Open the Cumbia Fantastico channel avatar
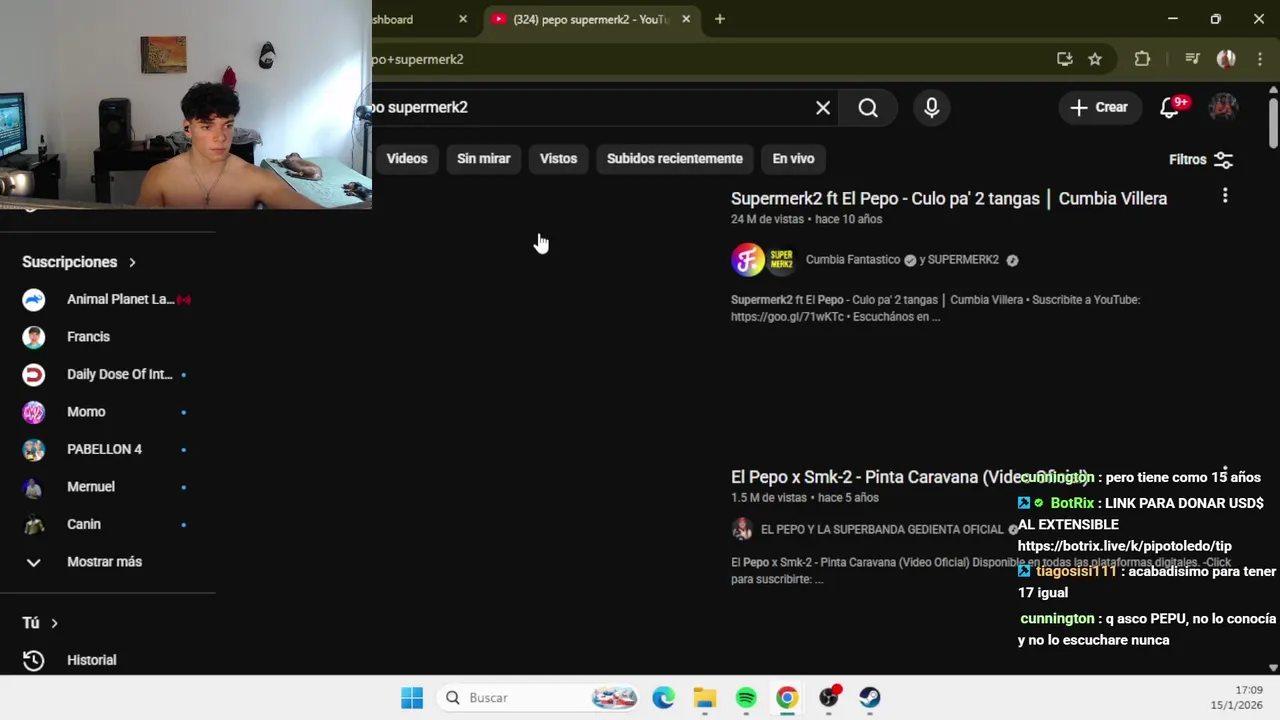 [748, 260]
